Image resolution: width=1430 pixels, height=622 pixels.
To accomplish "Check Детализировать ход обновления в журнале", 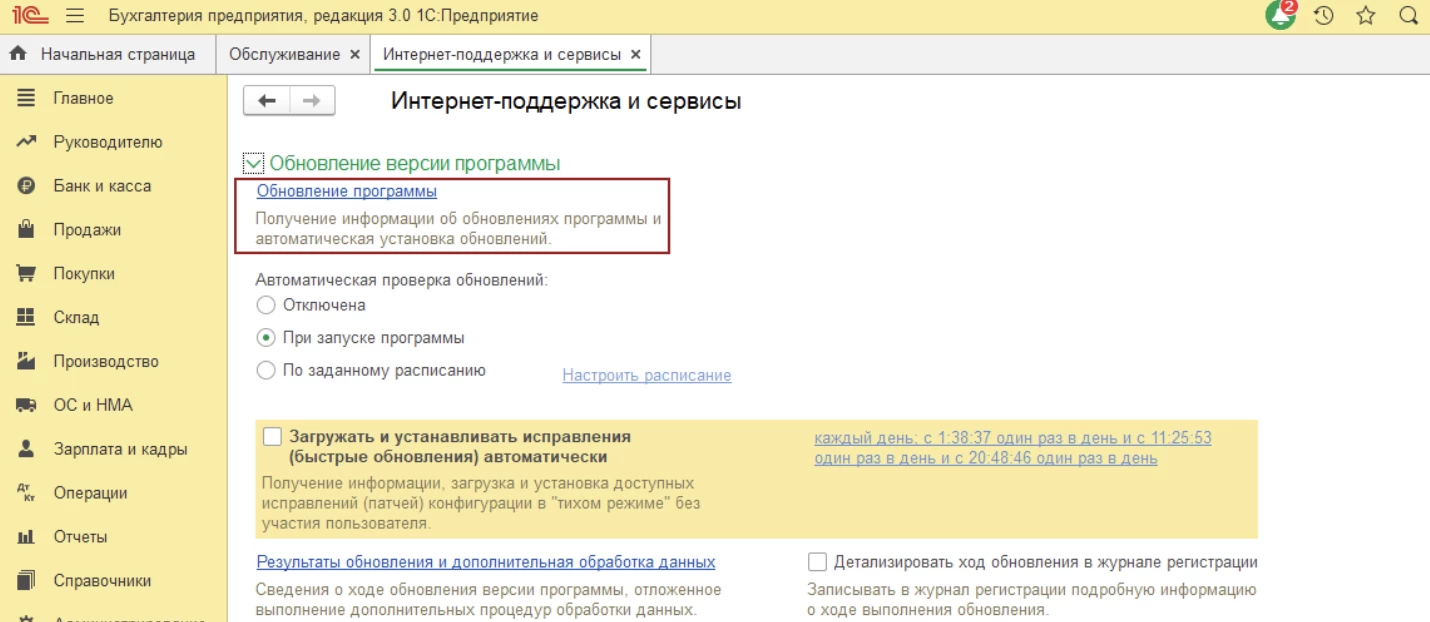I will (x=817, y=562).
